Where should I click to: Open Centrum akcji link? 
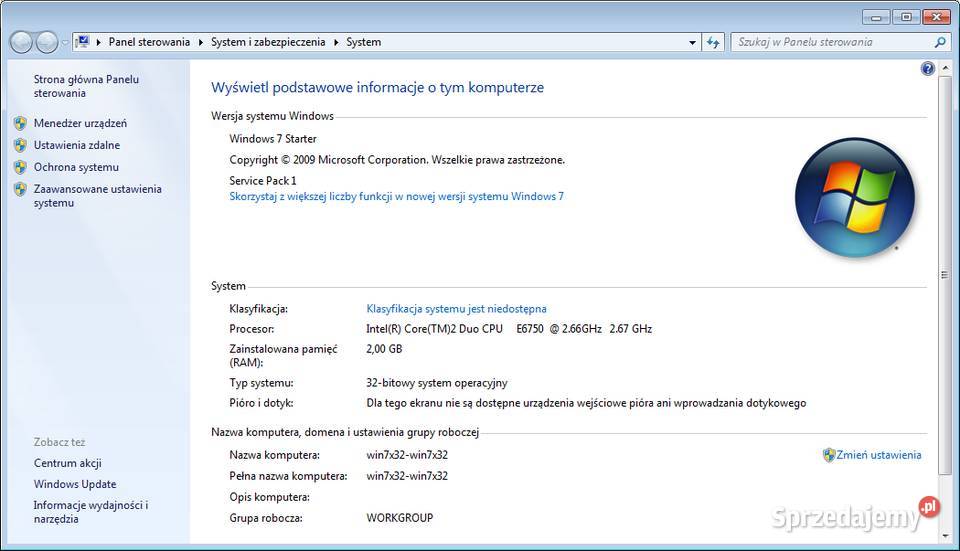click(67, 463)
